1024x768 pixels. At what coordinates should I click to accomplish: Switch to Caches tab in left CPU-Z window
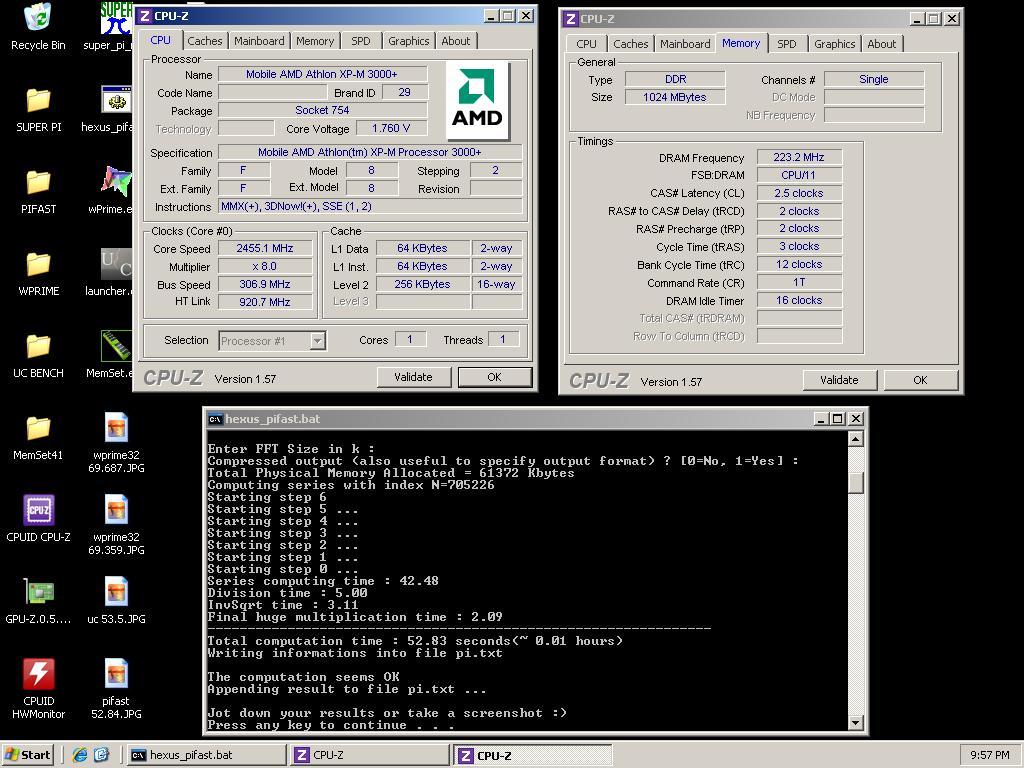[x=204, y=41]
